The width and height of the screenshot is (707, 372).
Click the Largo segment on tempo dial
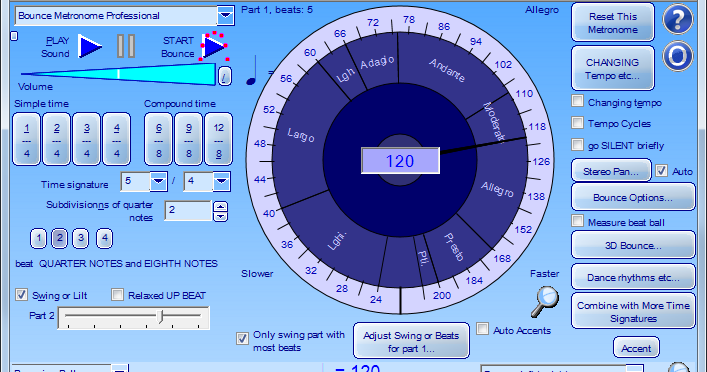301,135
